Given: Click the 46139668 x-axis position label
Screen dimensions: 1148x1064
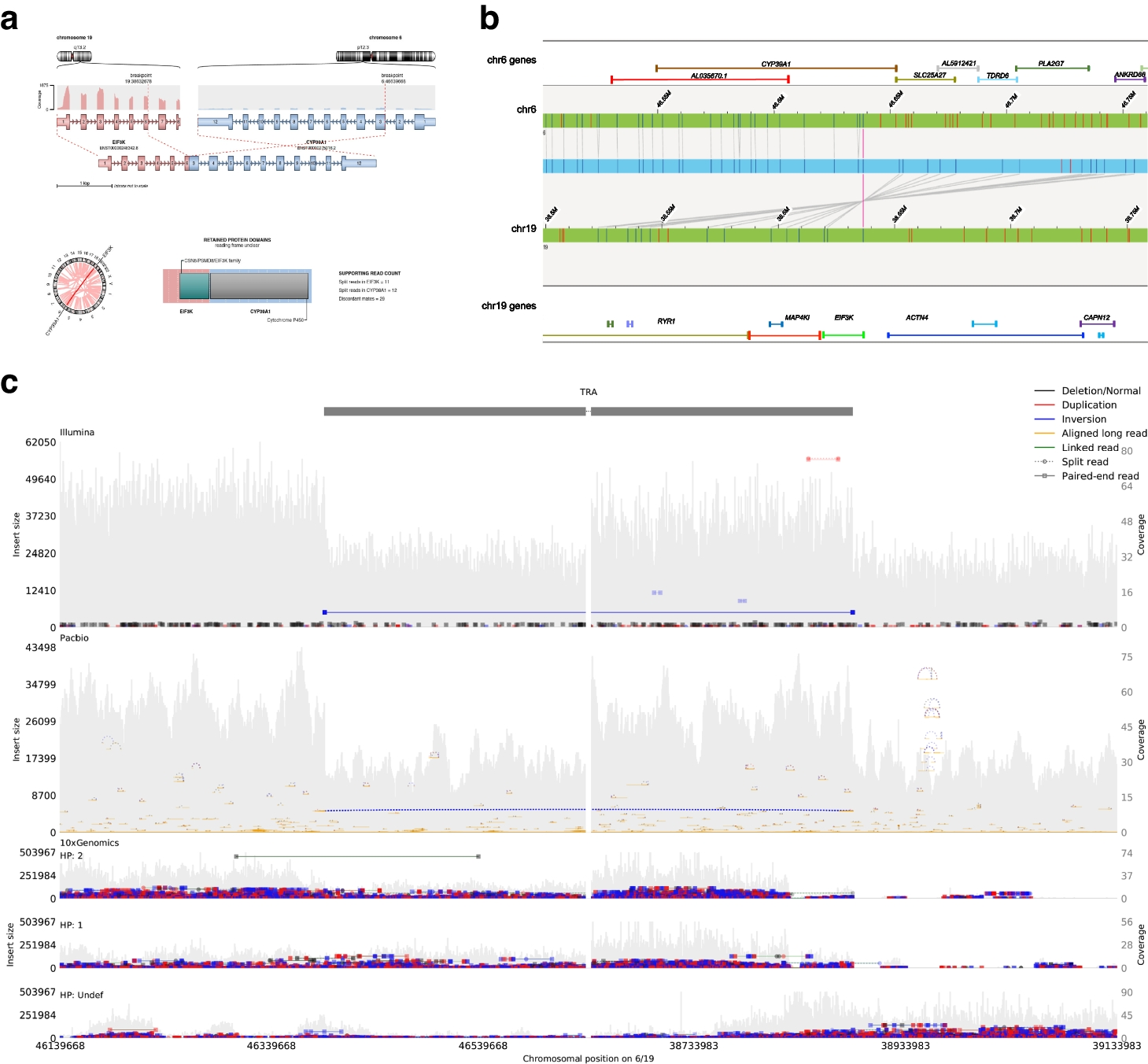Looking at the screenshot, I should [61, 1046].
